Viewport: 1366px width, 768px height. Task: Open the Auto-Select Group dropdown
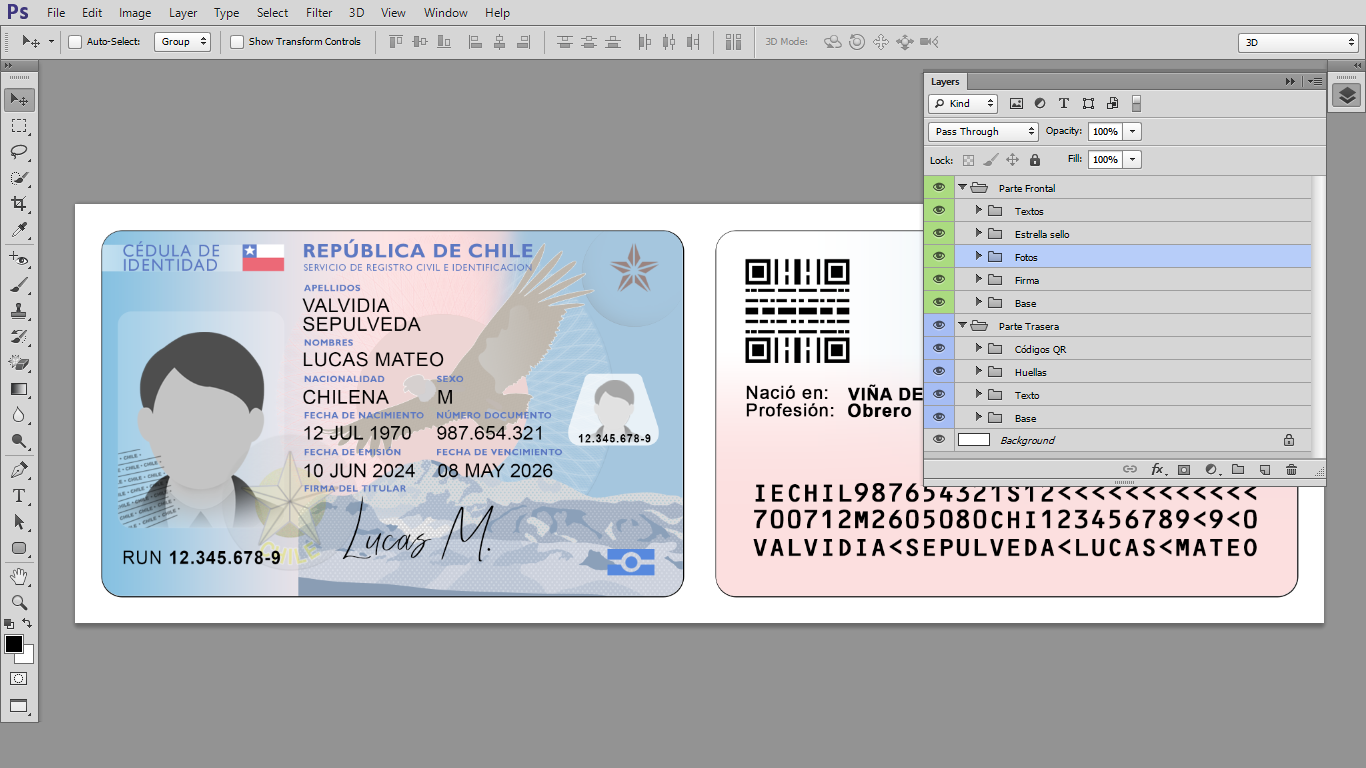click(x=182, y=42)
